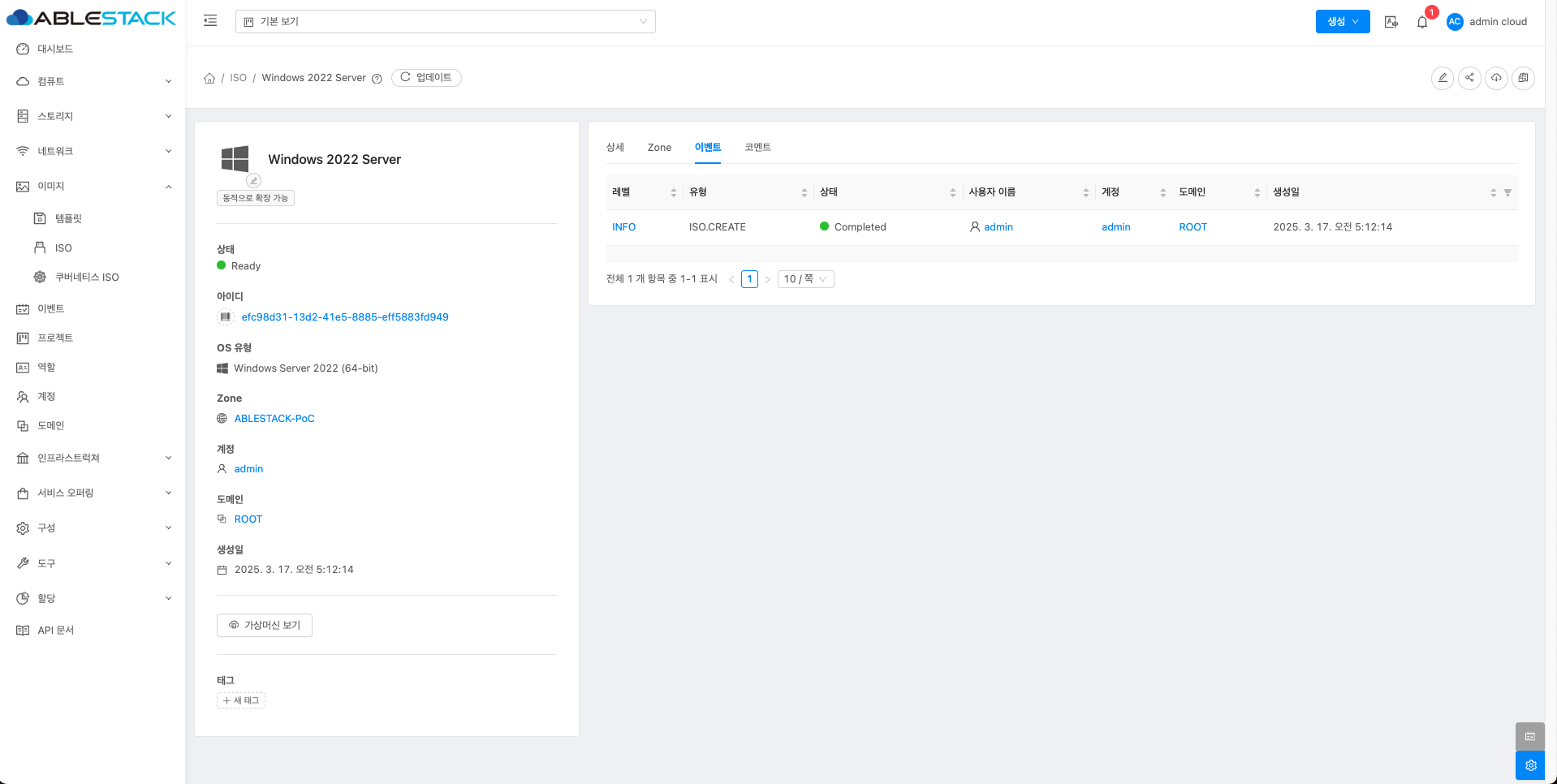Screen dimensions: 1557x784
Task: Open the ABLESTACK-PoC zone link
Action: (274, 419)
